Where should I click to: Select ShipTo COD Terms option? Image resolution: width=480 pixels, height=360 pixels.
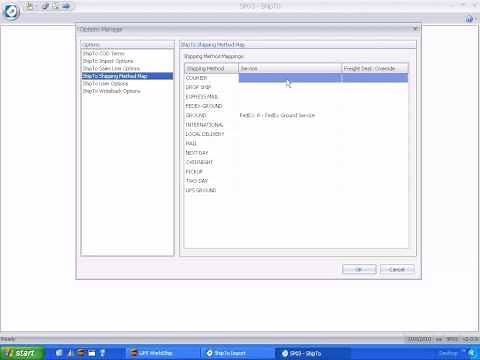point(103,54)
